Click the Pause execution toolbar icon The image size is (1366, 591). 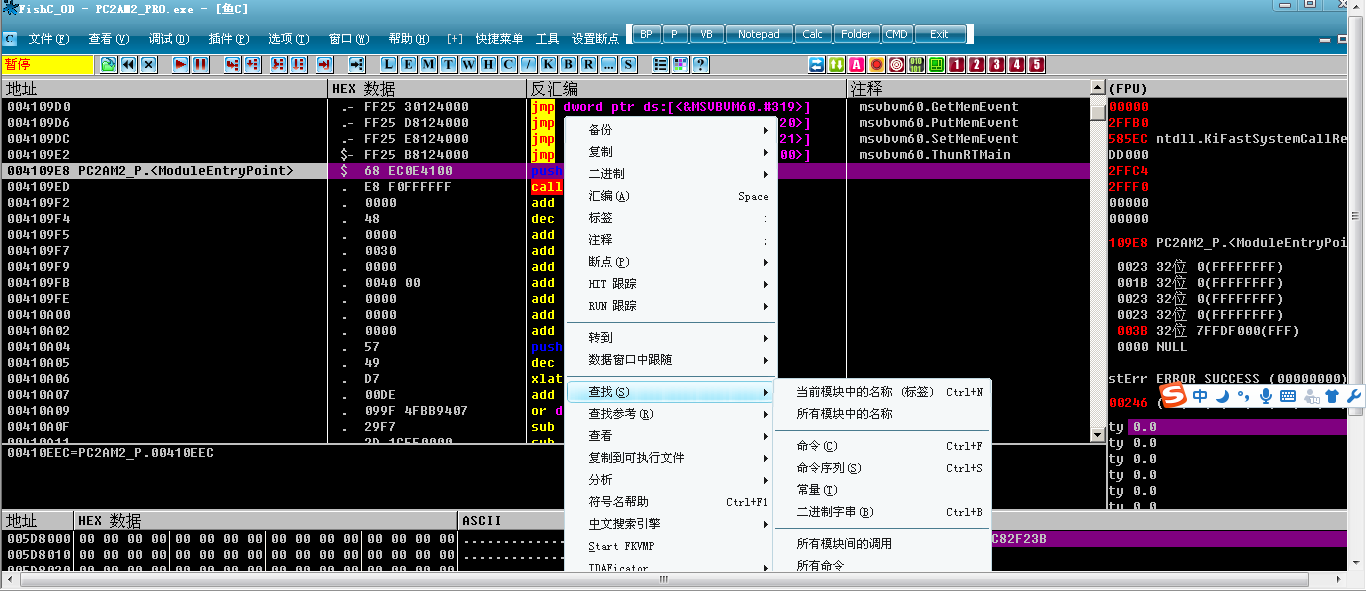click(x=200, y=64)
